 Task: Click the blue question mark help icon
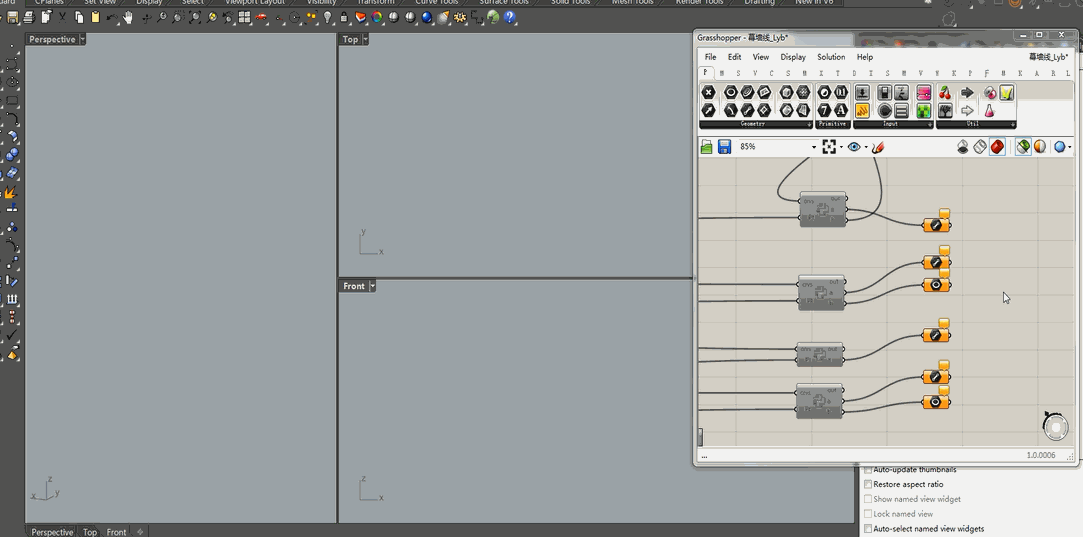[510, 17]
